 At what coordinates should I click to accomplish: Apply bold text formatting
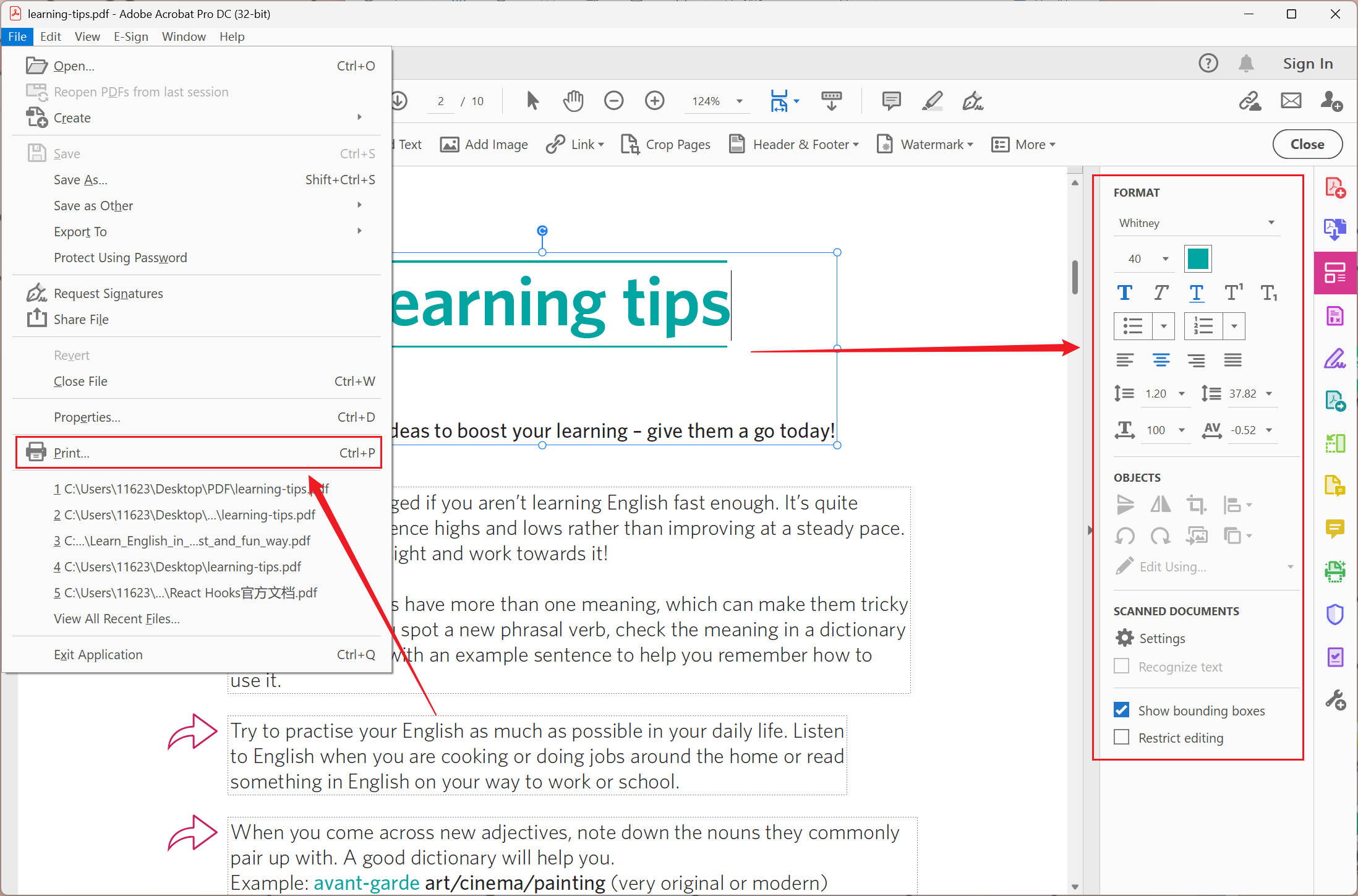point(1125,292)
